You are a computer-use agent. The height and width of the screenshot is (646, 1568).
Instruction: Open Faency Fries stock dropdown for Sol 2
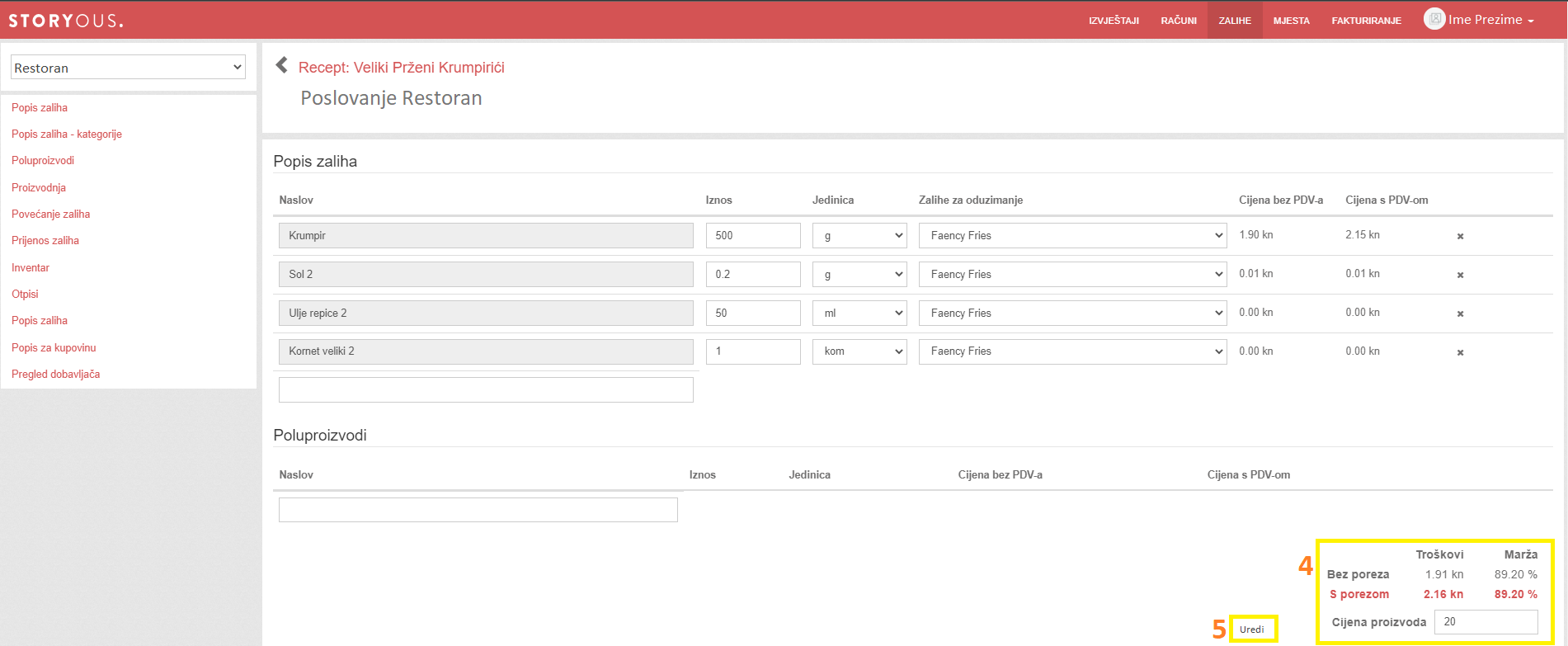(x=1073, y=274)
